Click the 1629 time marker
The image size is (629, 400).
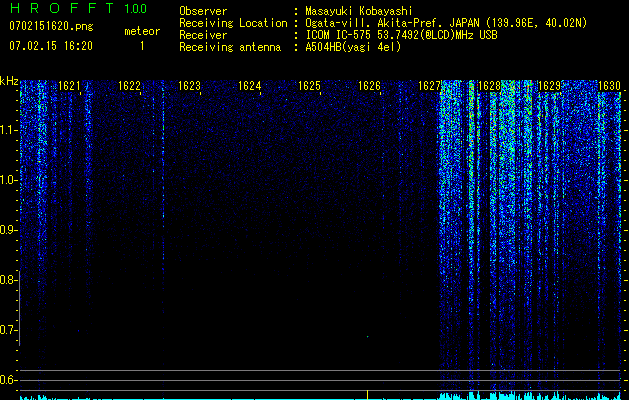pyautogui.click(x=549, y=86)
